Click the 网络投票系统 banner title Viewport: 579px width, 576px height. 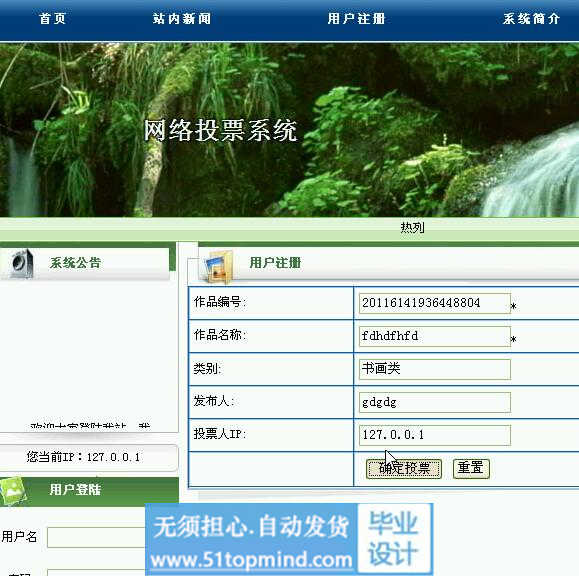[x=220, y=130]
